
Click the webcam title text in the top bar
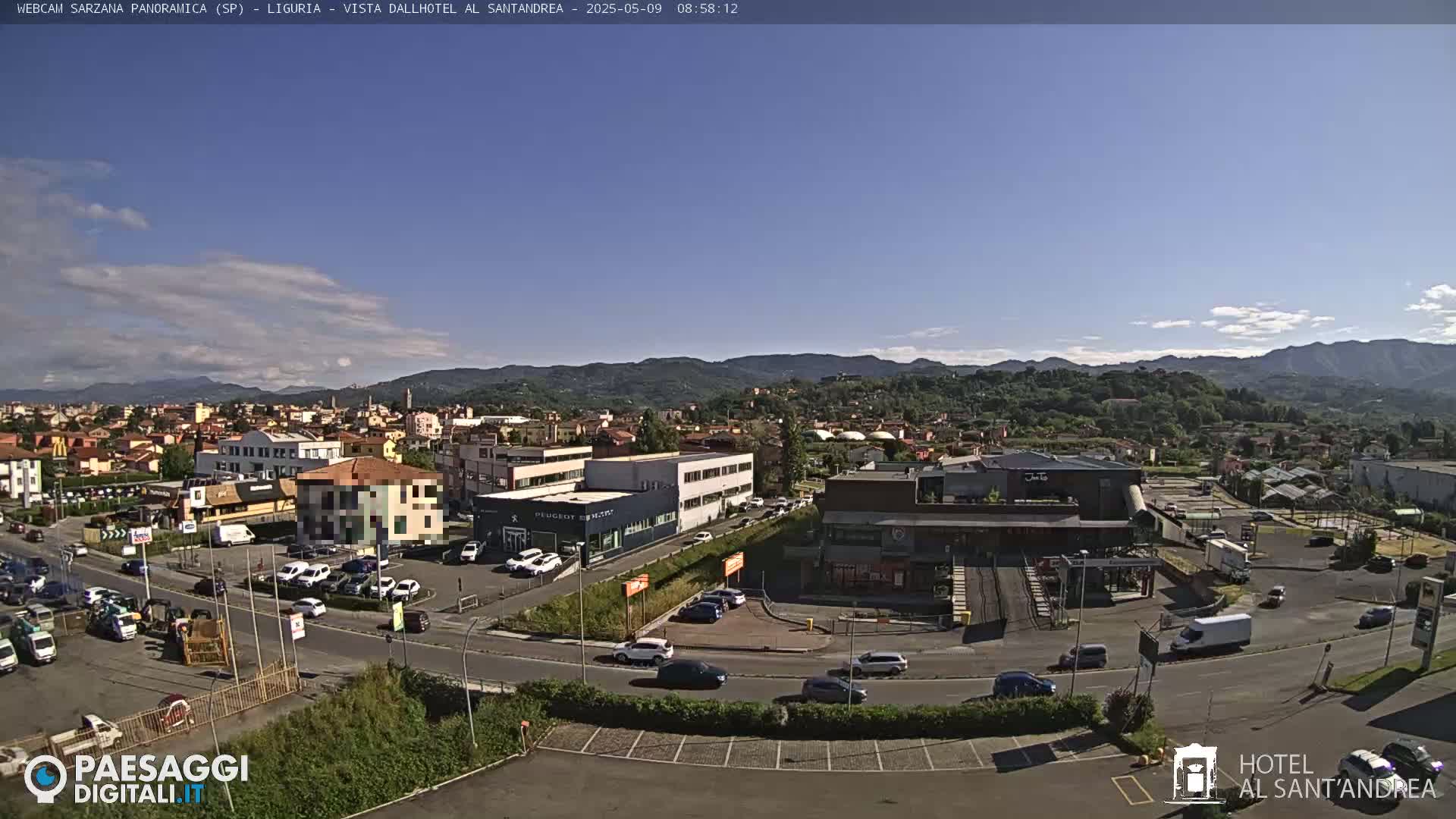pyautogui.click(x=290, y=9)
